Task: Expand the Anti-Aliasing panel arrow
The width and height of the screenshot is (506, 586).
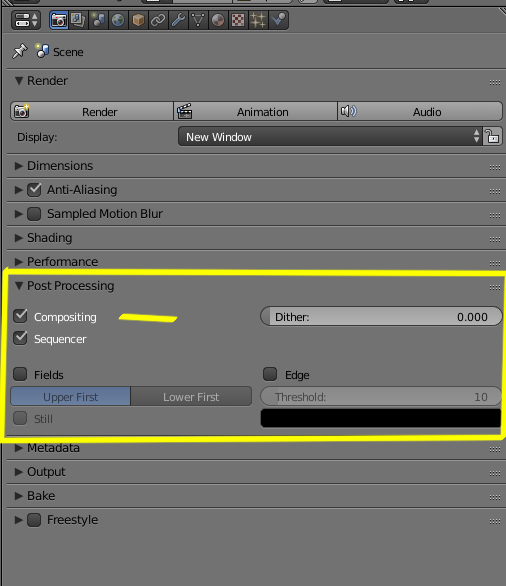Action: [18, 190]
